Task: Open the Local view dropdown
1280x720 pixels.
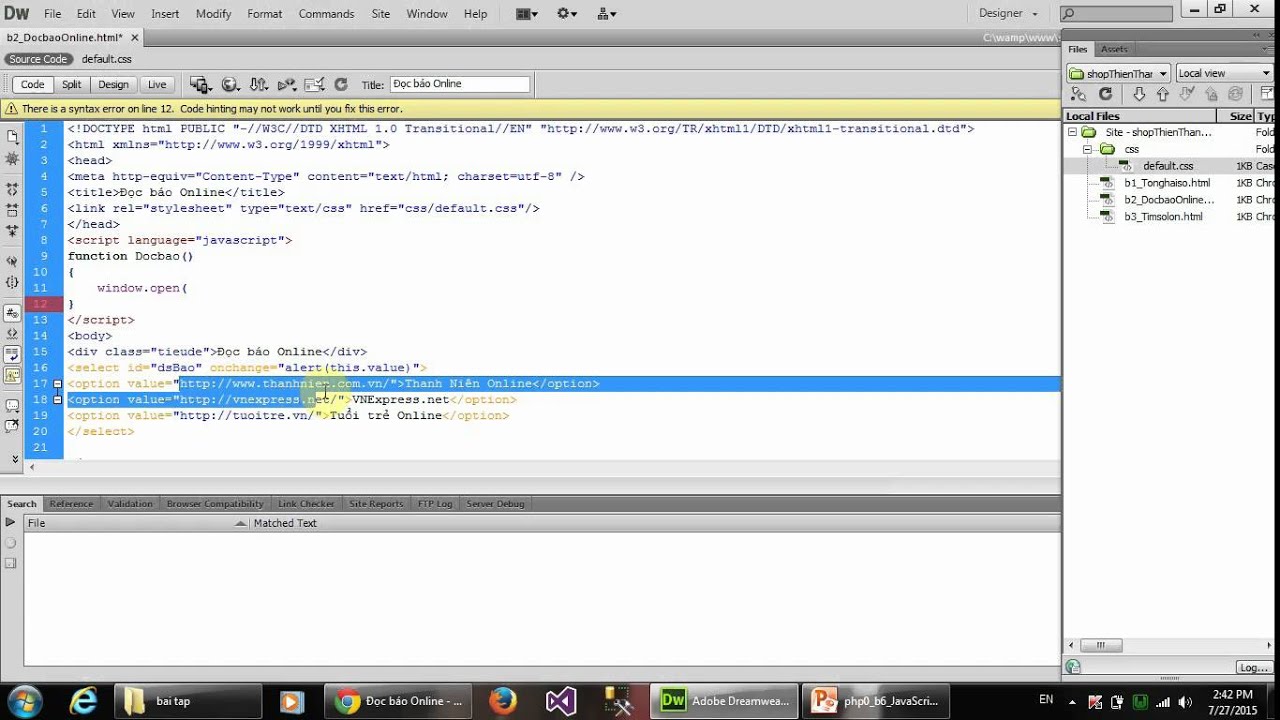Action: (x=1223, y=73)
